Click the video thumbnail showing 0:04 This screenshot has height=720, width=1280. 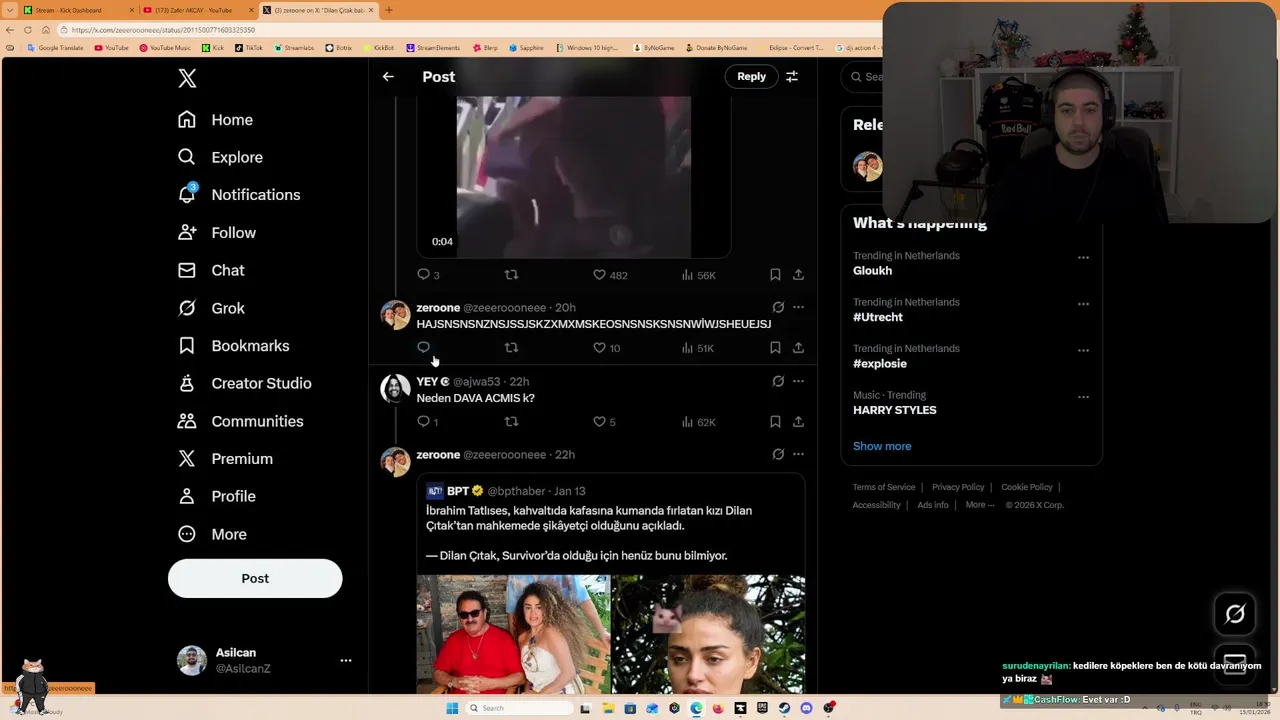pyautogui.click(x=573, y=177)
